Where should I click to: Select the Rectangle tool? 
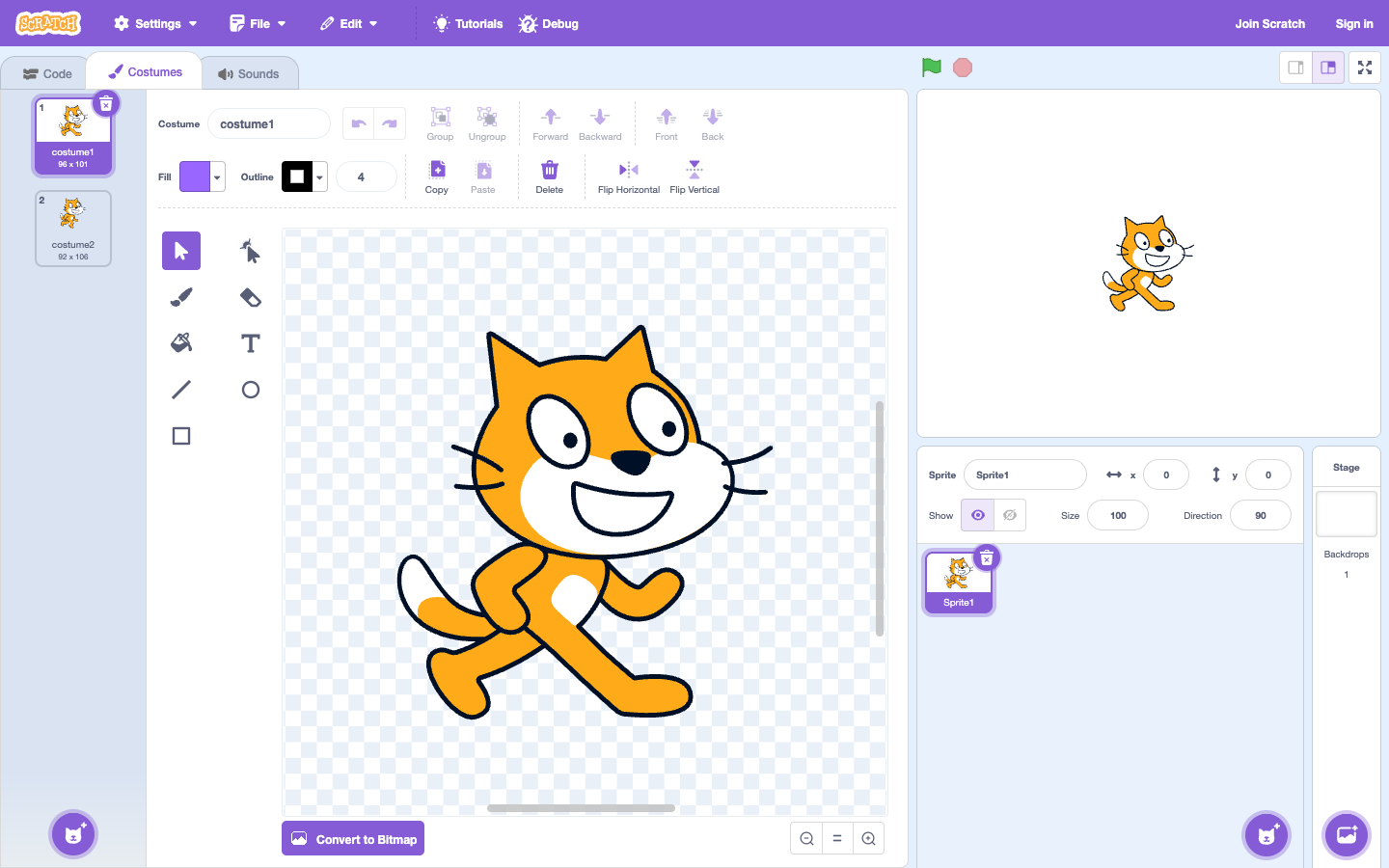181,436
